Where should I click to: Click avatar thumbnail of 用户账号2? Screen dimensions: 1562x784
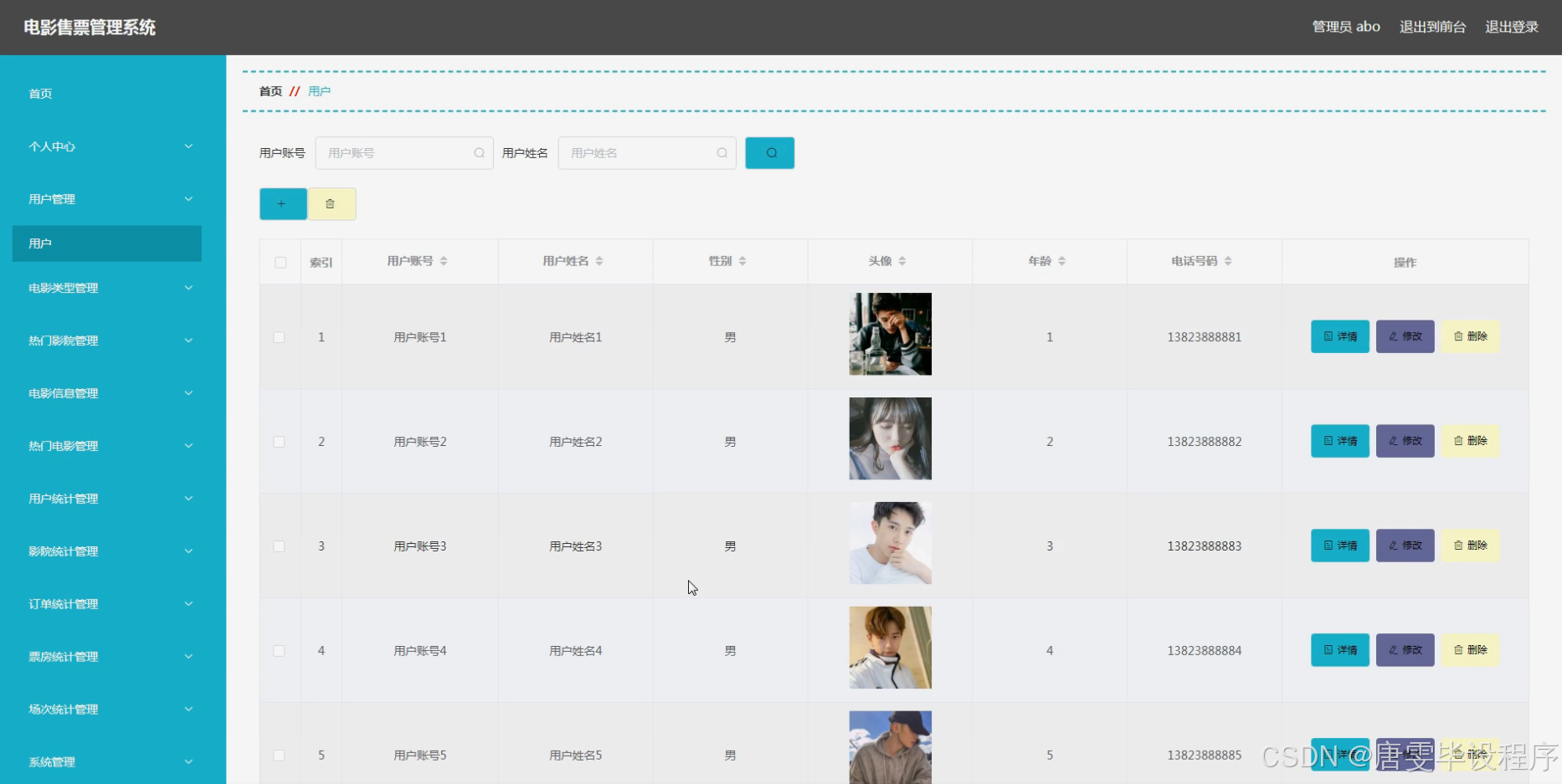(x=890, y=438)
